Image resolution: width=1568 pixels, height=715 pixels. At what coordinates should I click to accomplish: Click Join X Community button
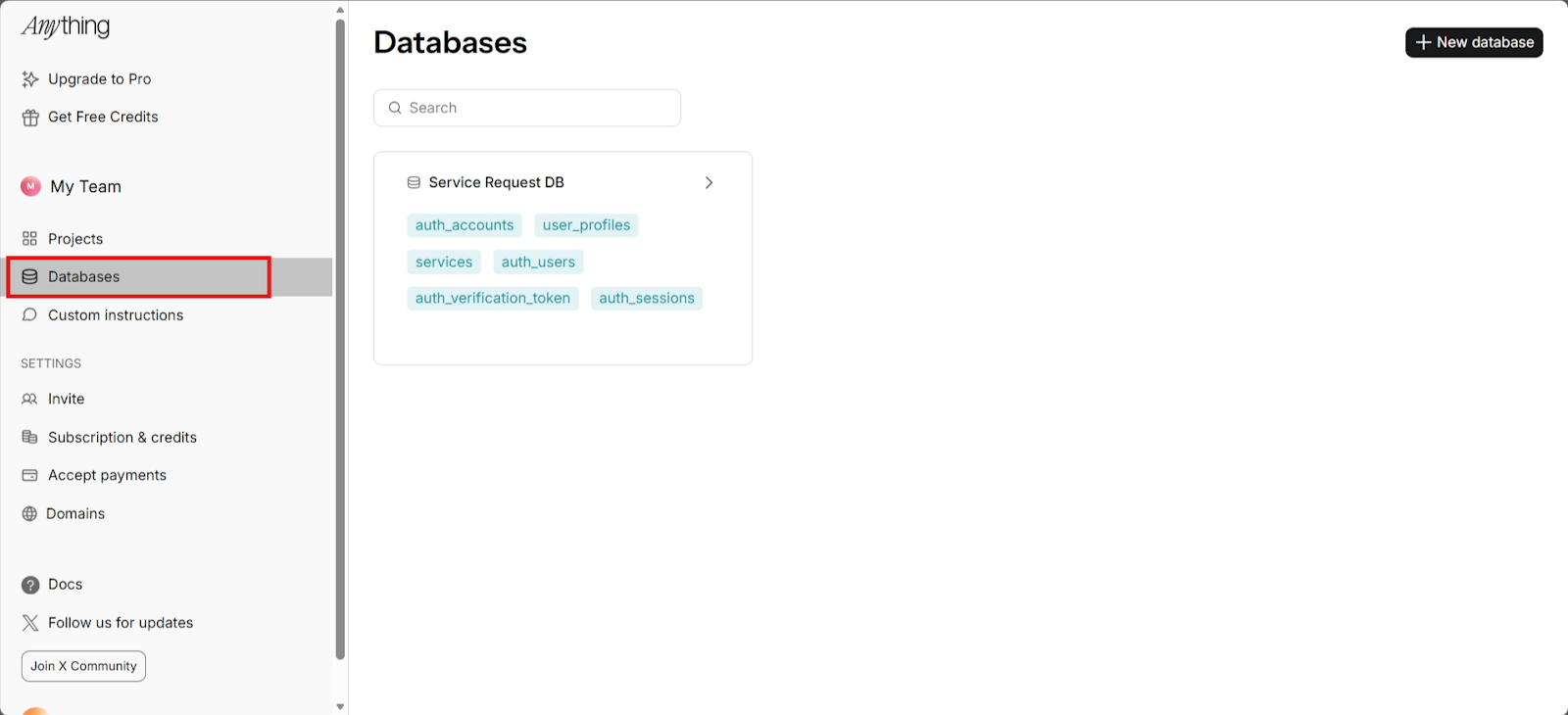click(83, 666)
